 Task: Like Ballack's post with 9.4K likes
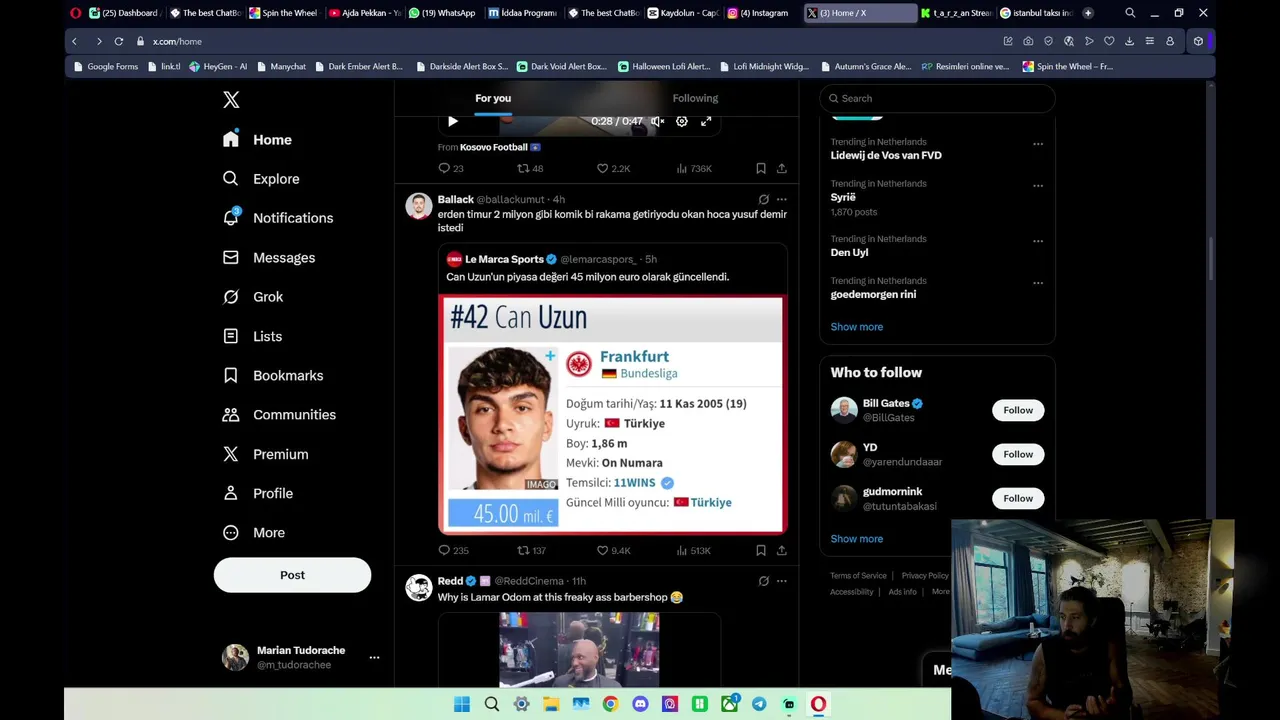click(613, 550)
